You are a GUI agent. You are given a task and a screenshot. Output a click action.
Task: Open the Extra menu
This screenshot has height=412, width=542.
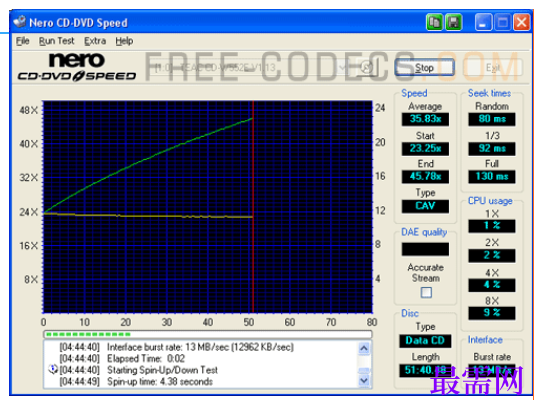click(x=95, y=41)
